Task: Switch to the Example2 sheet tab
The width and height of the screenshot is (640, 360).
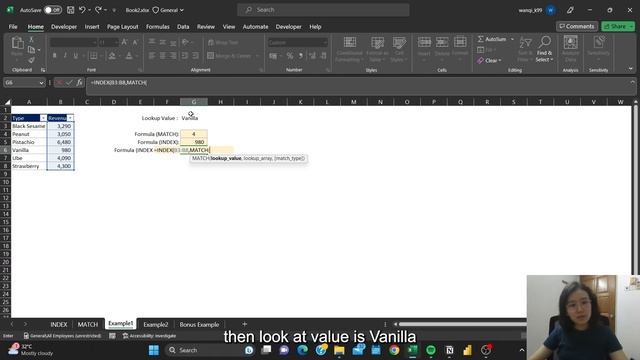Action: tap(156, 324)
